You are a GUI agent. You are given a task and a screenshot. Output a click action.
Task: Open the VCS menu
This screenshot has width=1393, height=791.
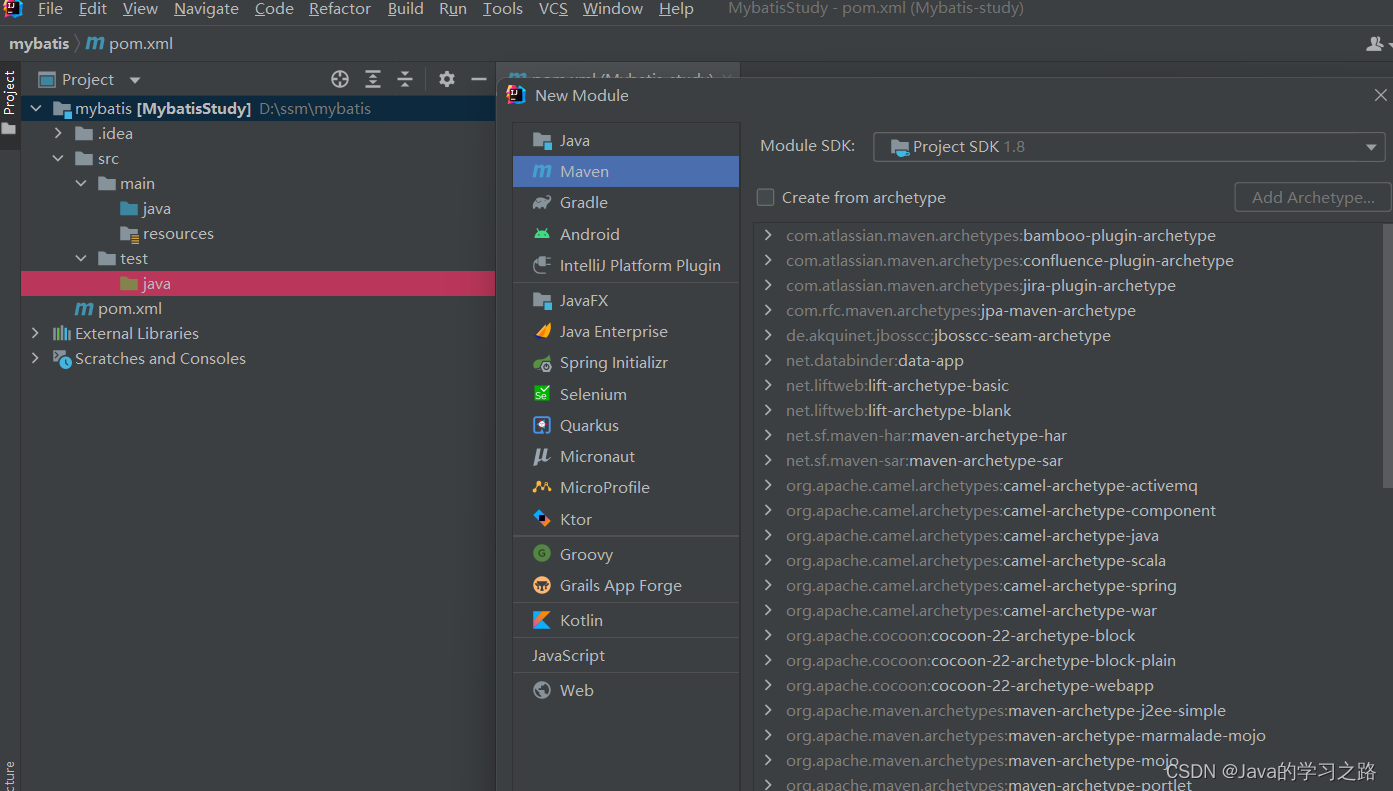point(553,9)
